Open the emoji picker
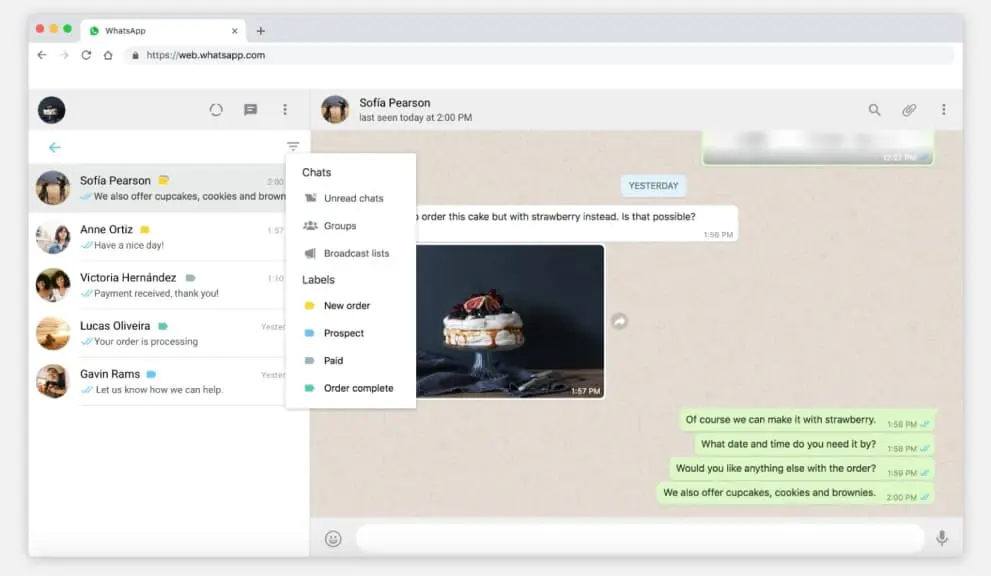The height and width of the screenshot is (576, 991). click(333, 539)
